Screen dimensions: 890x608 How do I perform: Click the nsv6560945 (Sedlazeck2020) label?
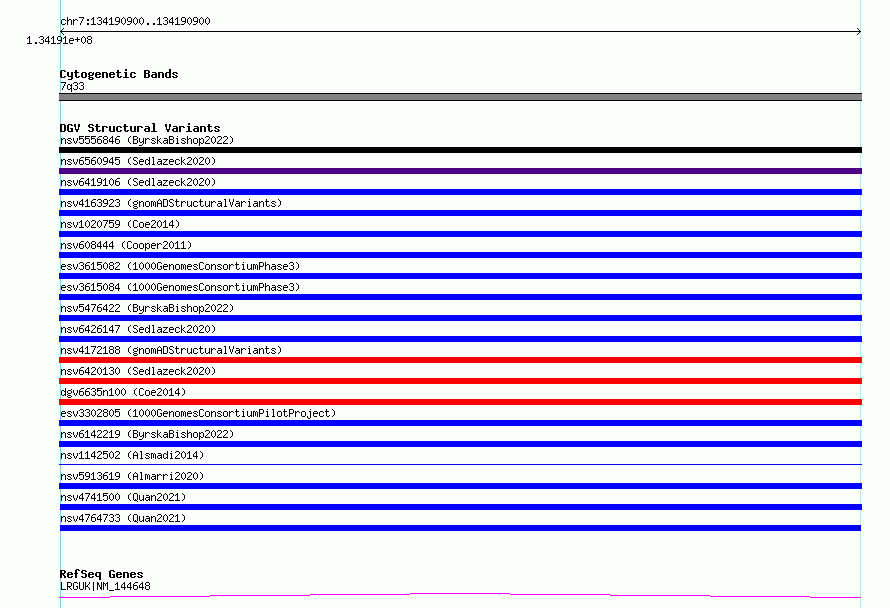138,161
